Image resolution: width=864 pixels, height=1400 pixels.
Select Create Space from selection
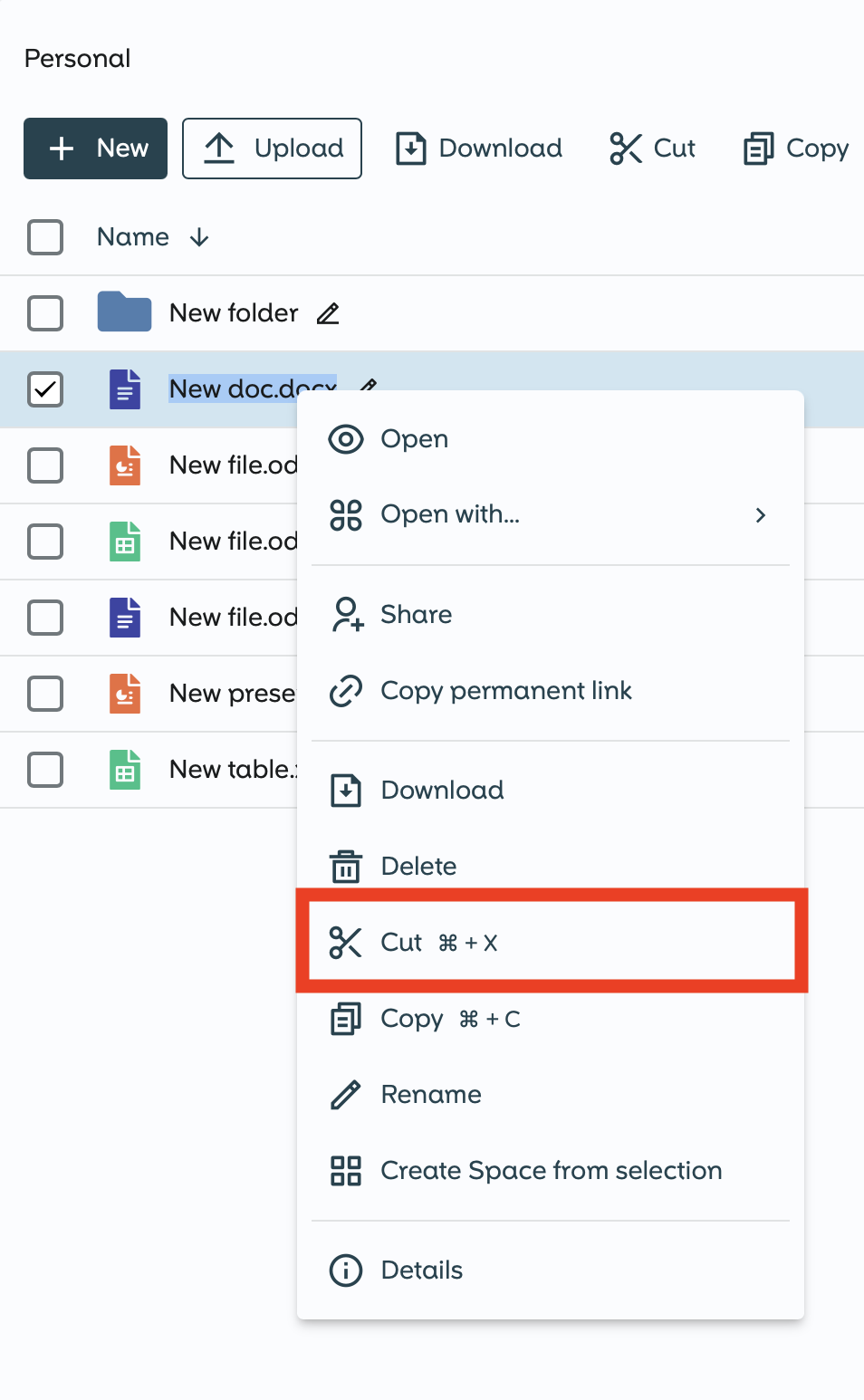(x=550, y=1170)
